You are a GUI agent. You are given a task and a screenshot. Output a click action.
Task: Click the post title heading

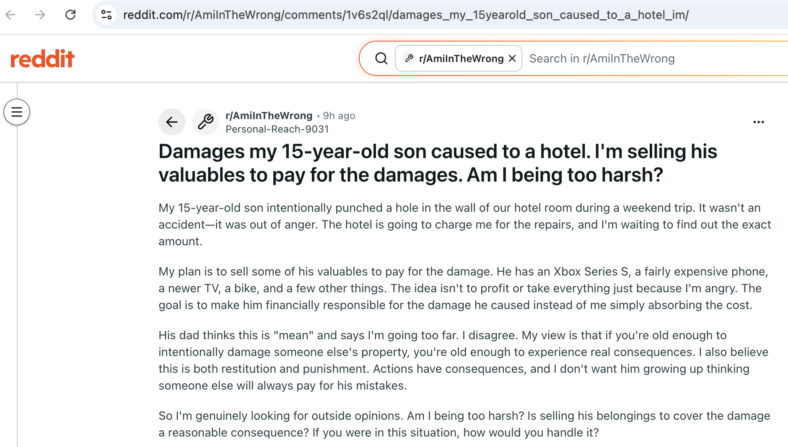[438, 163]
